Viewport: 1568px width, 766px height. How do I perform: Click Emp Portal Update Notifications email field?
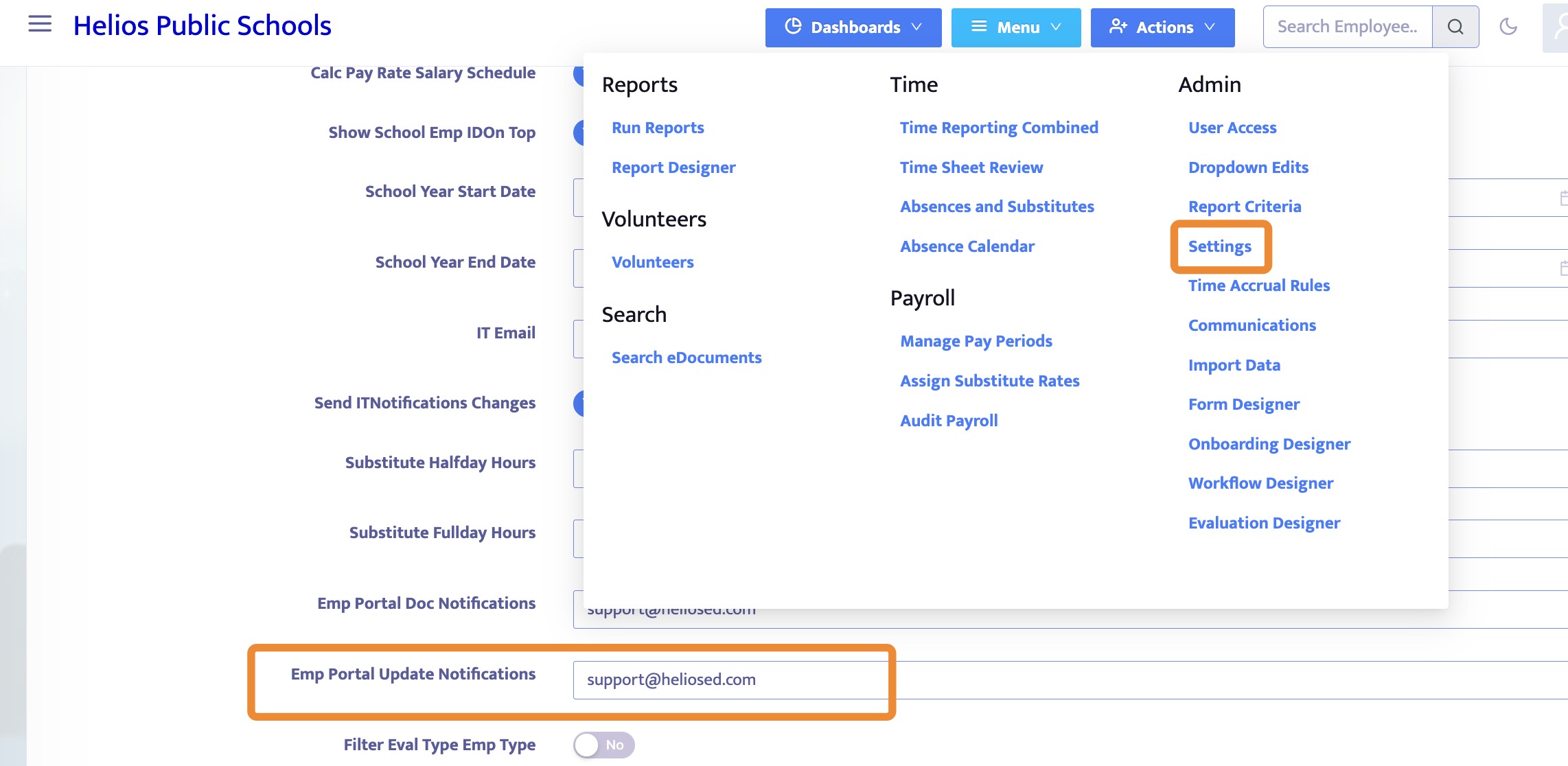[728, 680]
